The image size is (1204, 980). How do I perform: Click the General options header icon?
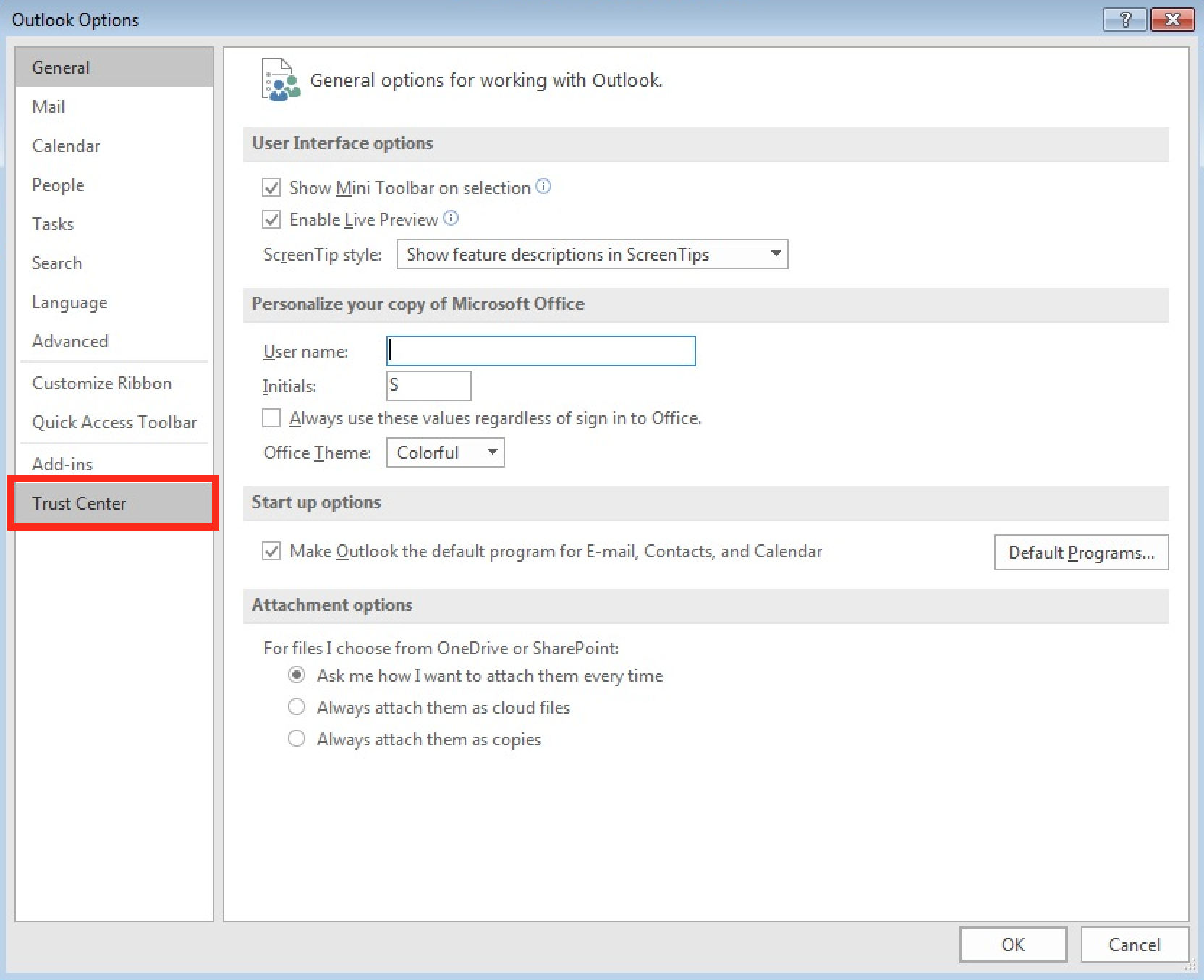coord(280,80)
